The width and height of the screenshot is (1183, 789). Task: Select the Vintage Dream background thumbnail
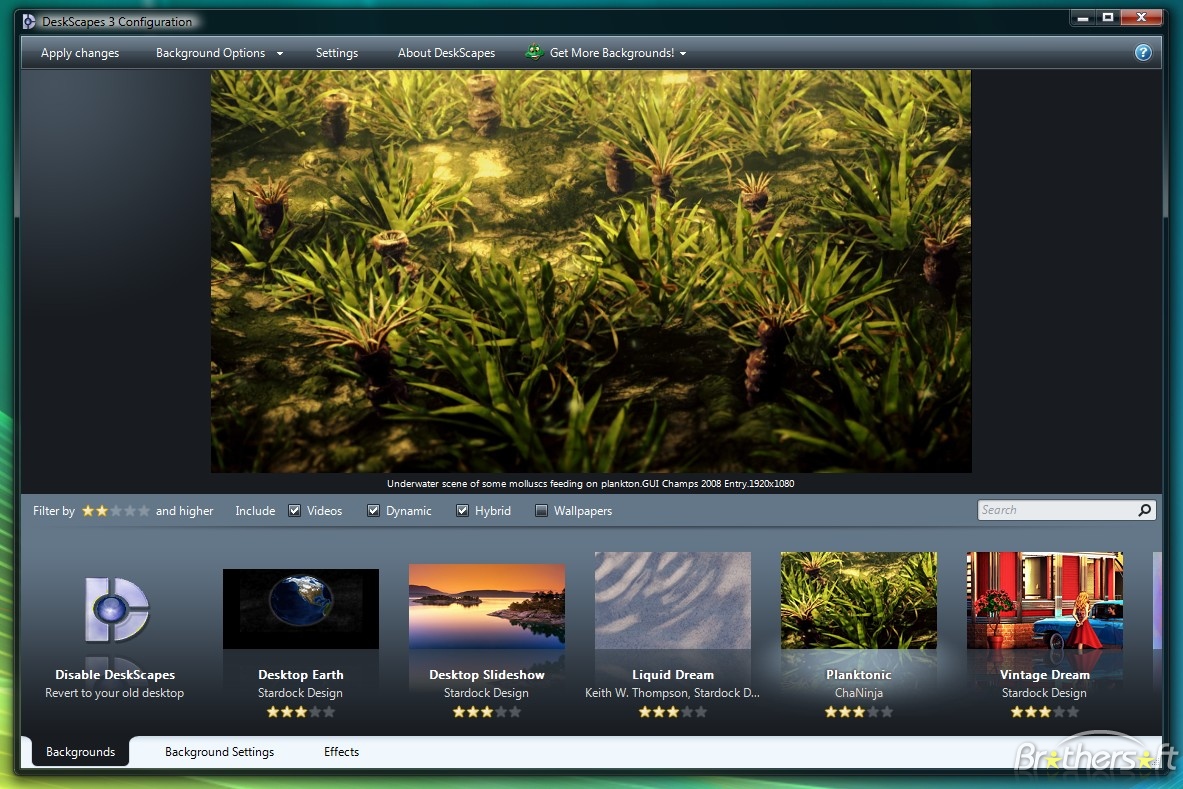[x=1044, y=601]
